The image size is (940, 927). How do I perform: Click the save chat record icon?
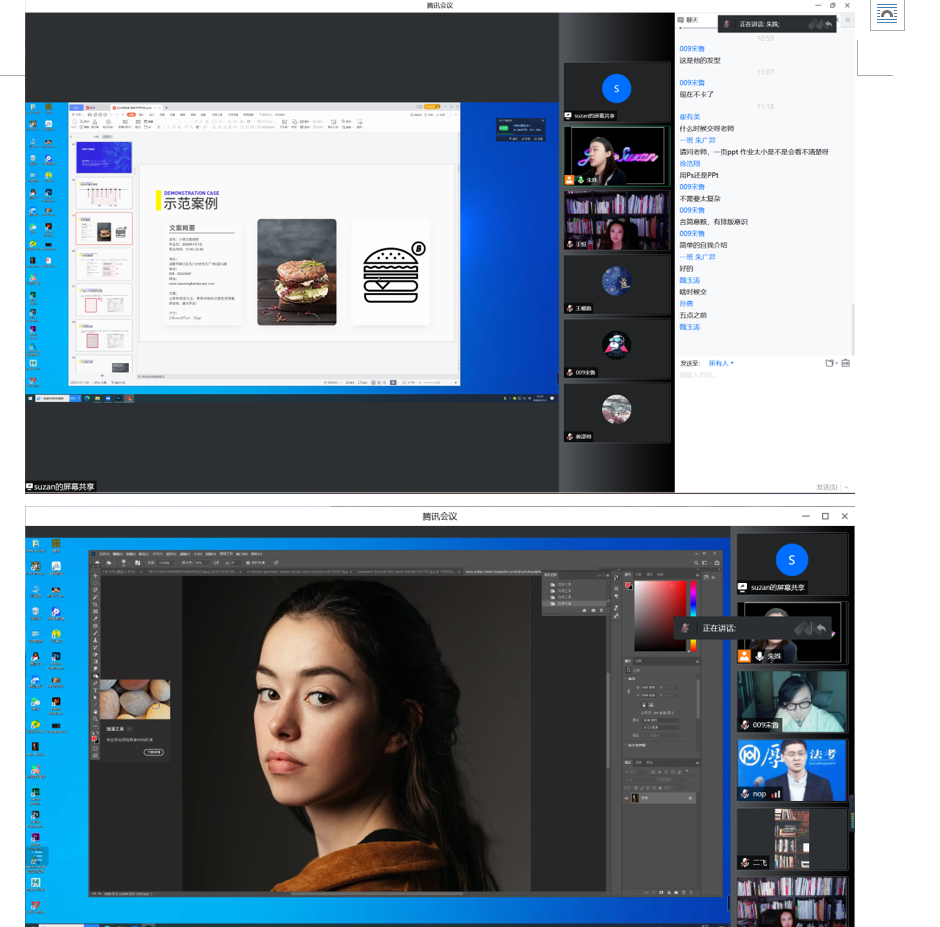[x=846, y=363]
